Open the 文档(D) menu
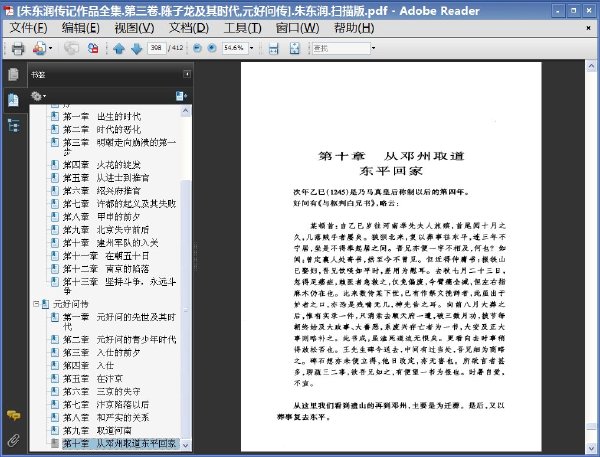600x457 pixels. 189,28
